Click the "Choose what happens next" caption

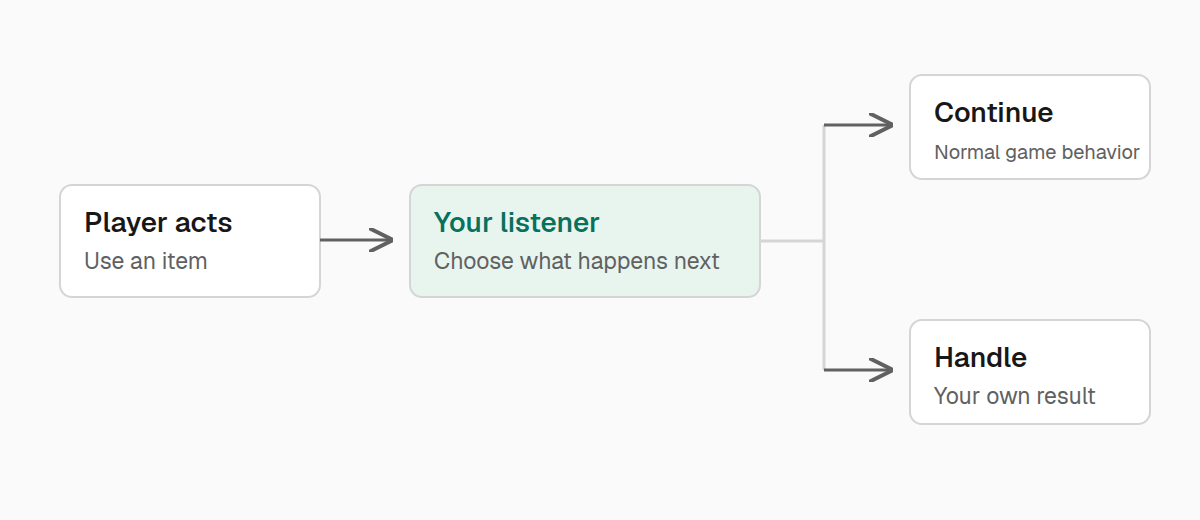[577, 261]
